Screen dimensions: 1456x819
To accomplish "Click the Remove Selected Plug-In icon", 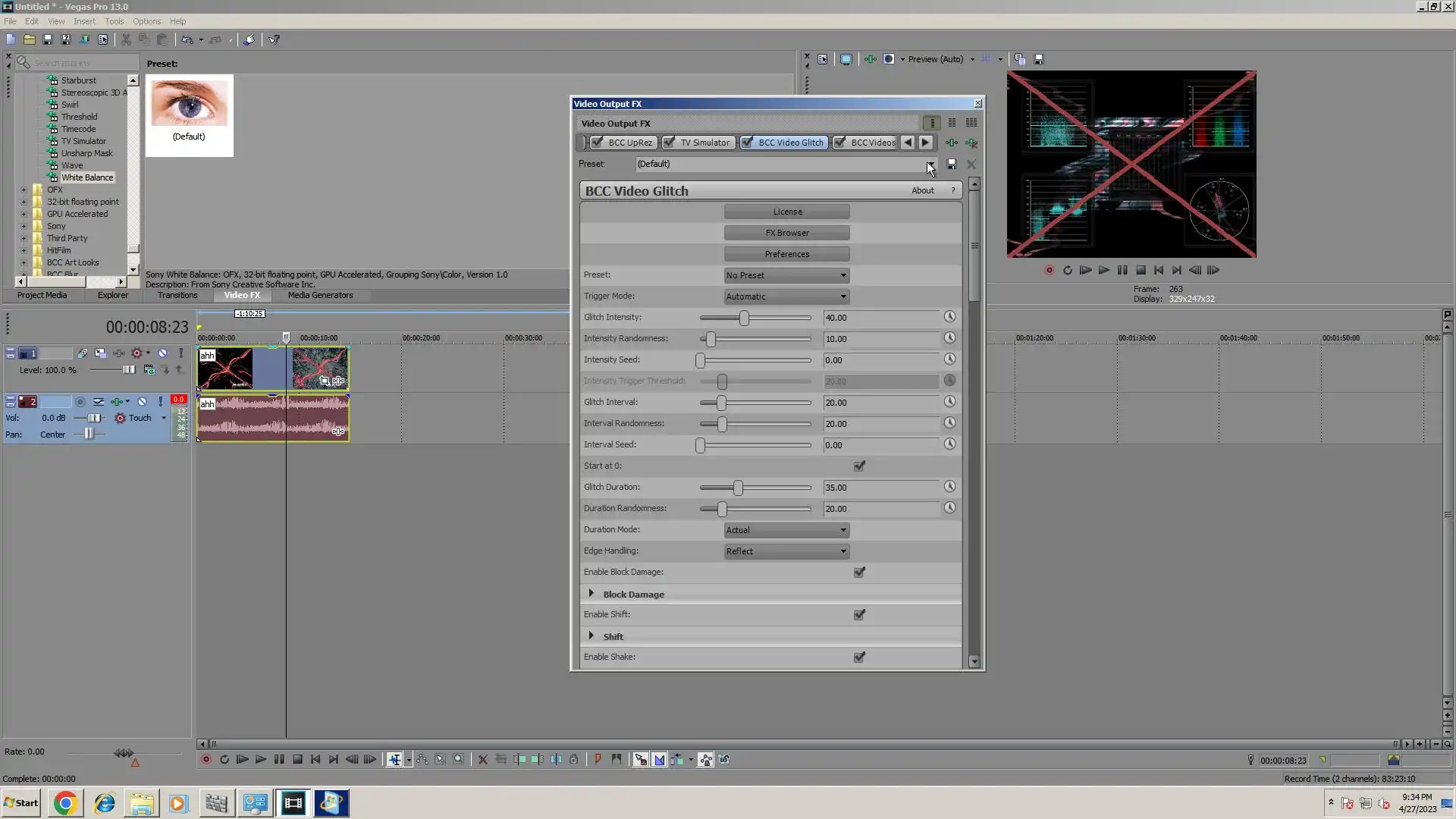I will (x=971, y=143).
